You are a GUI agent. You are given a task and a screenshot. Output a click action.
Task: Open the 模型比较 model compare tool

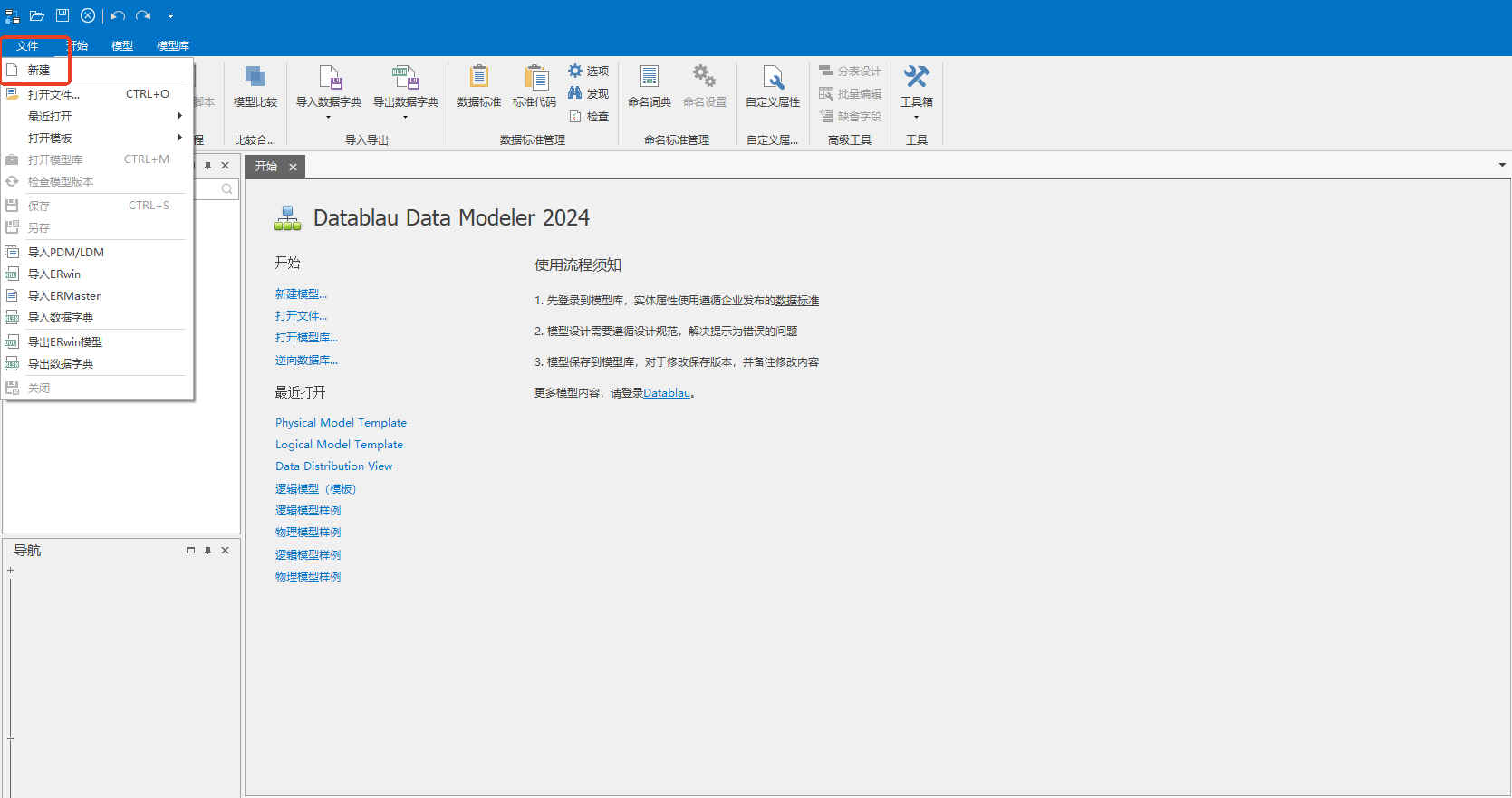click(255, 86)
